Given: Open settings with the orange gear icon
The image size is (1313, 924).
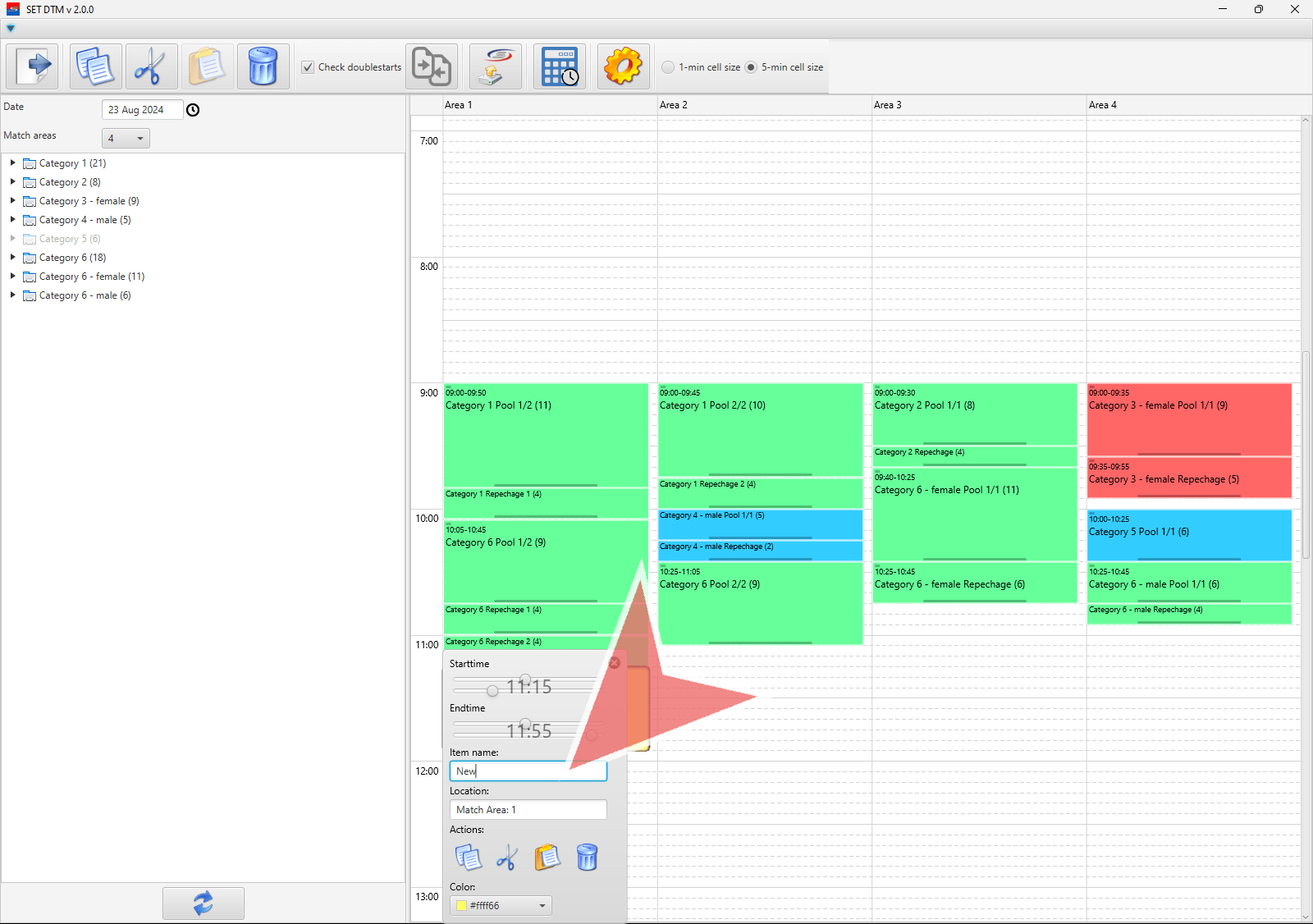Looking at the screenshot, I should tap(623, 66).
